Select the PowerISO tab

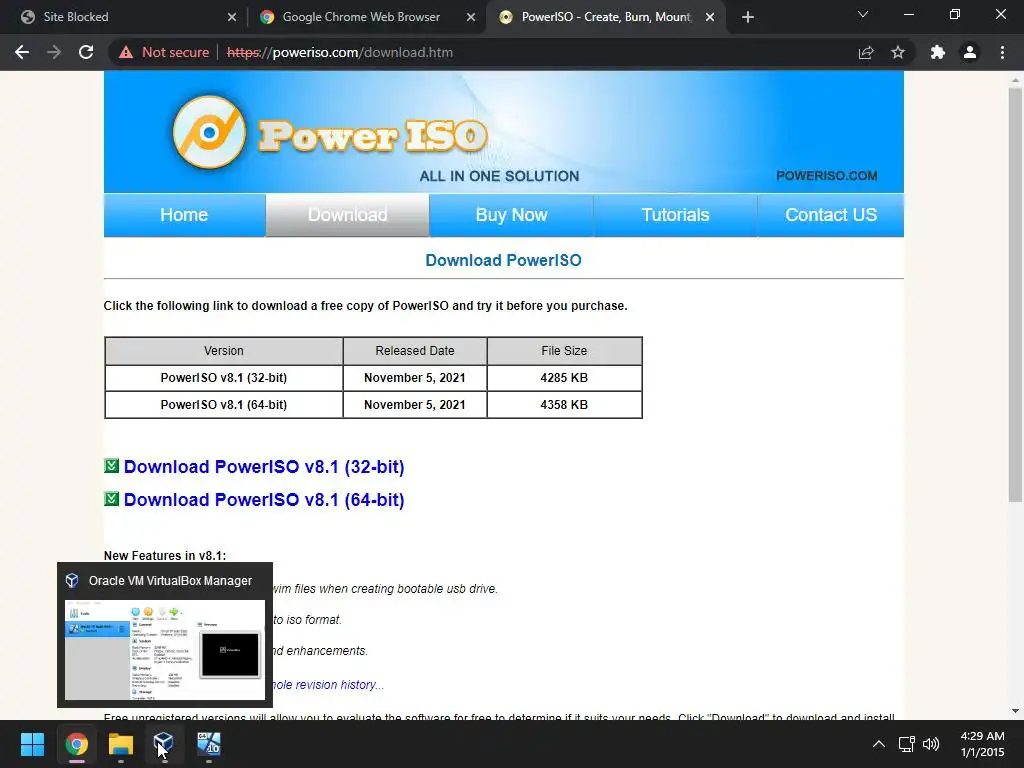(x=605, y=17)
